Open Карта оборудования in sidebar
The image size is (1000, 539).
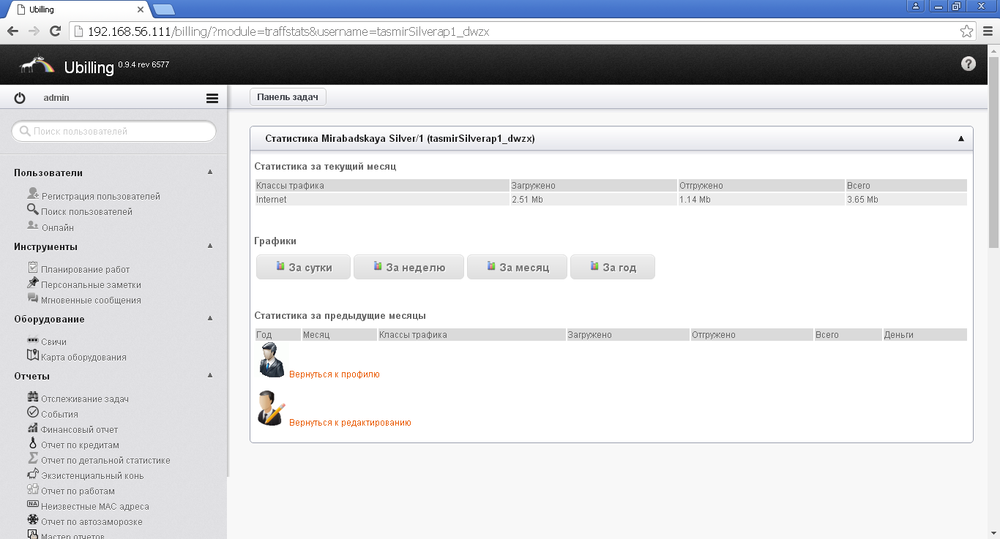[83, 357]
